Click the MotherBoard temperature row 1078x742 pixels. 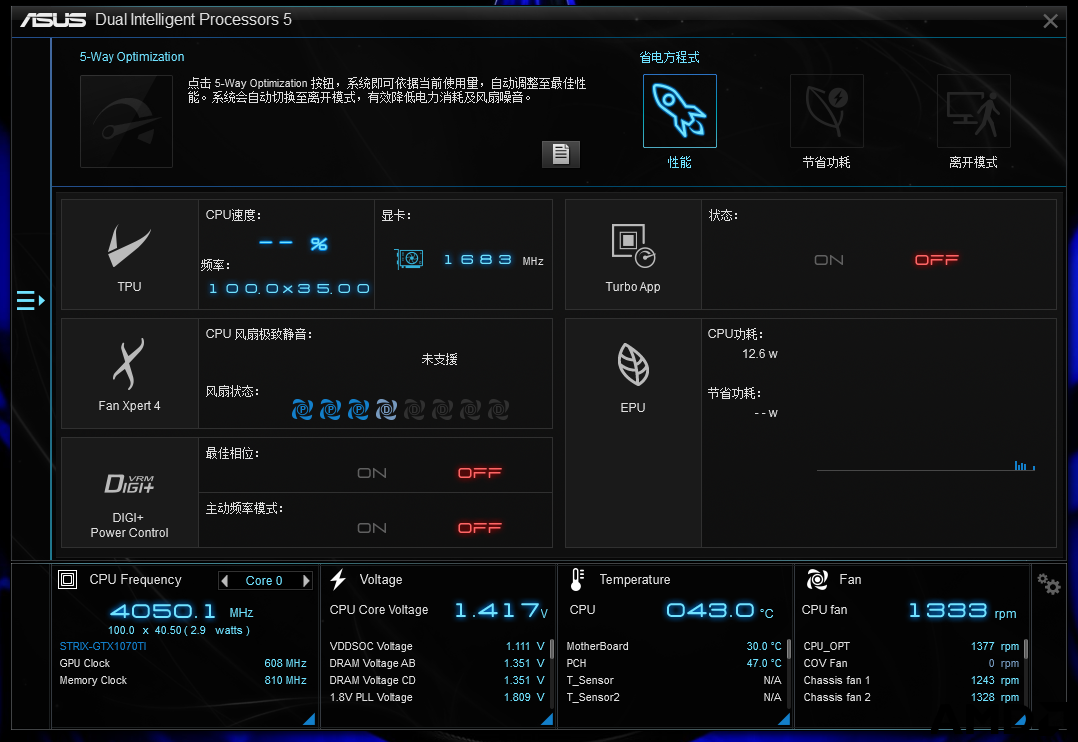click(x=674, y=646)
